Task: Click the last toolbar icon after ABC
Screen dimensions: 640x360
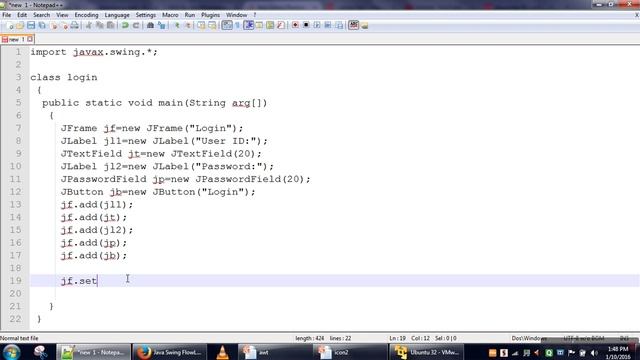Action: pyautogui.click(x=364, y=25)
